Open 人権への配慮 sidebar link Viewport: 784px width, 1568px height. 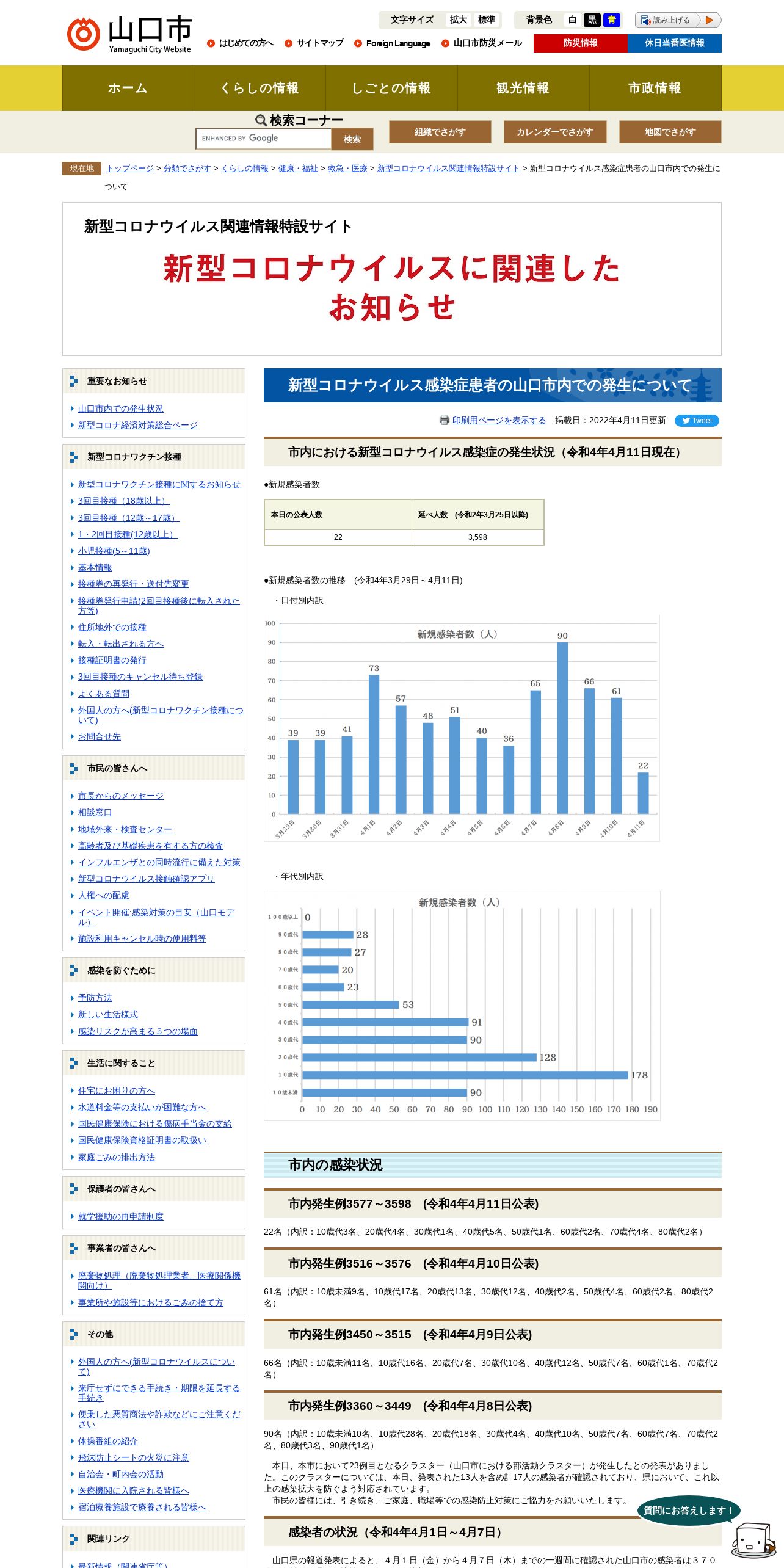tap(104, 896)
